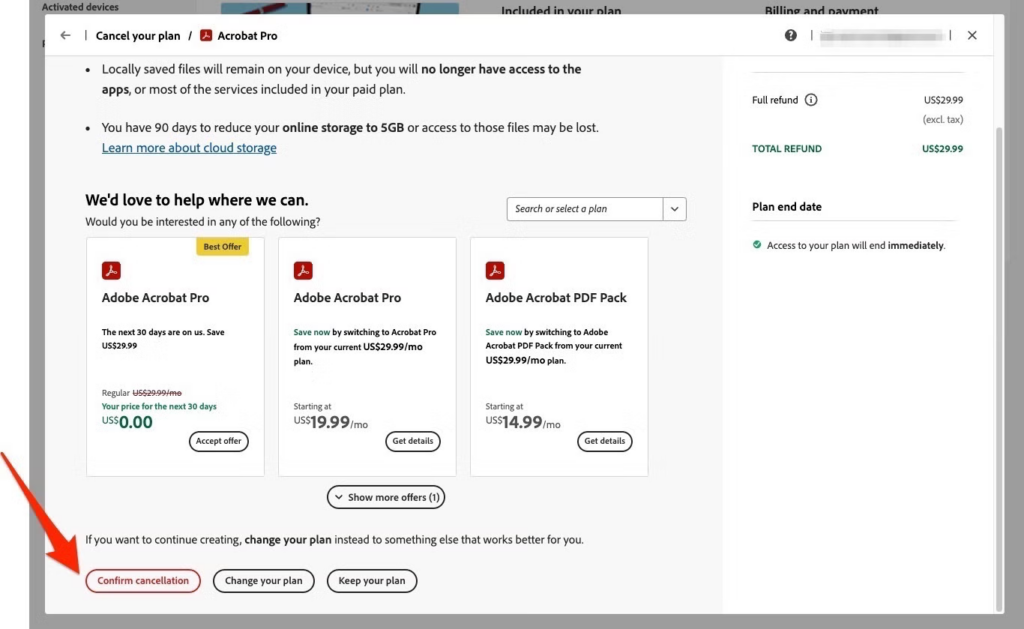
Task: Focus the Search or select a plan field
Action: point(584,209)
